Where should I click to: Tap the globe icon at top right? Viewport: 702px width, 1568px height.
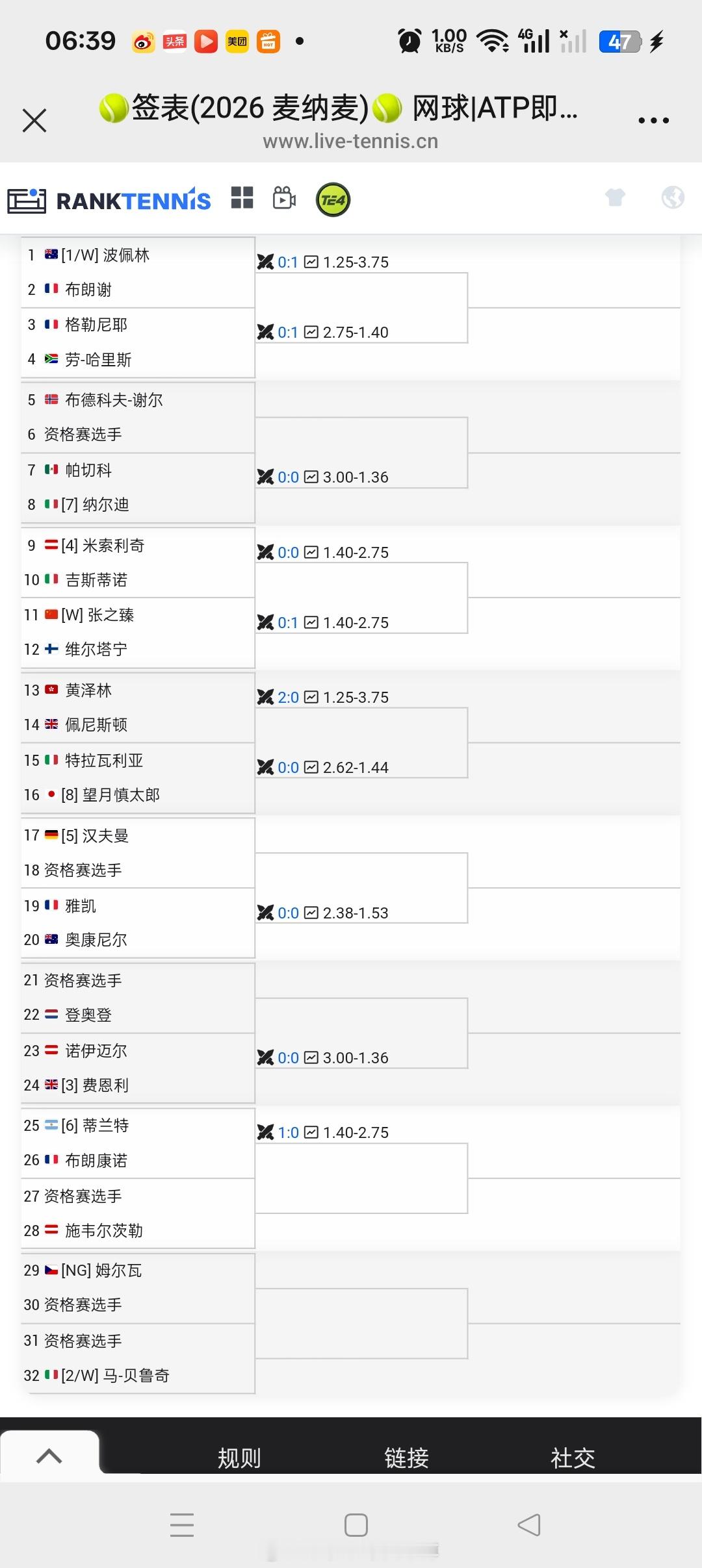[673, 197]
